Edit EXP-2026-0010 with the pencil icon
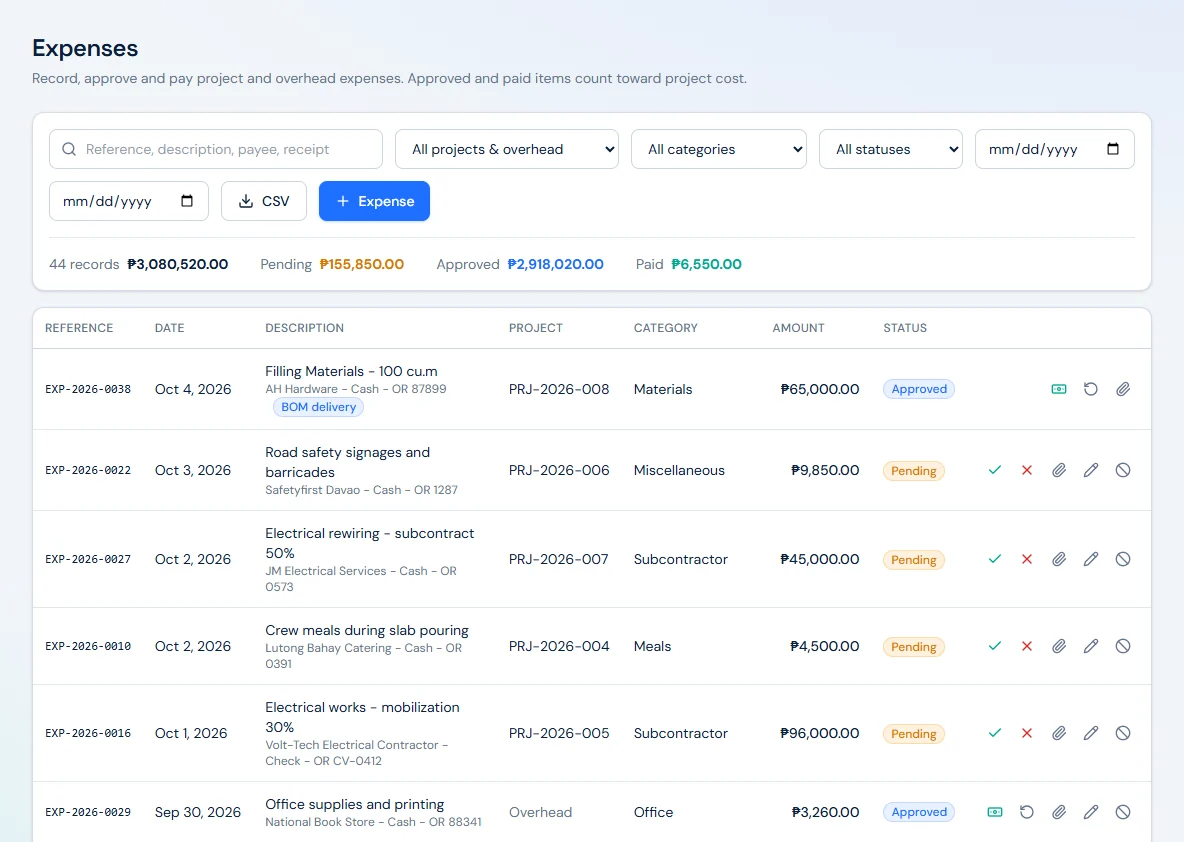 pos(1090,646)
